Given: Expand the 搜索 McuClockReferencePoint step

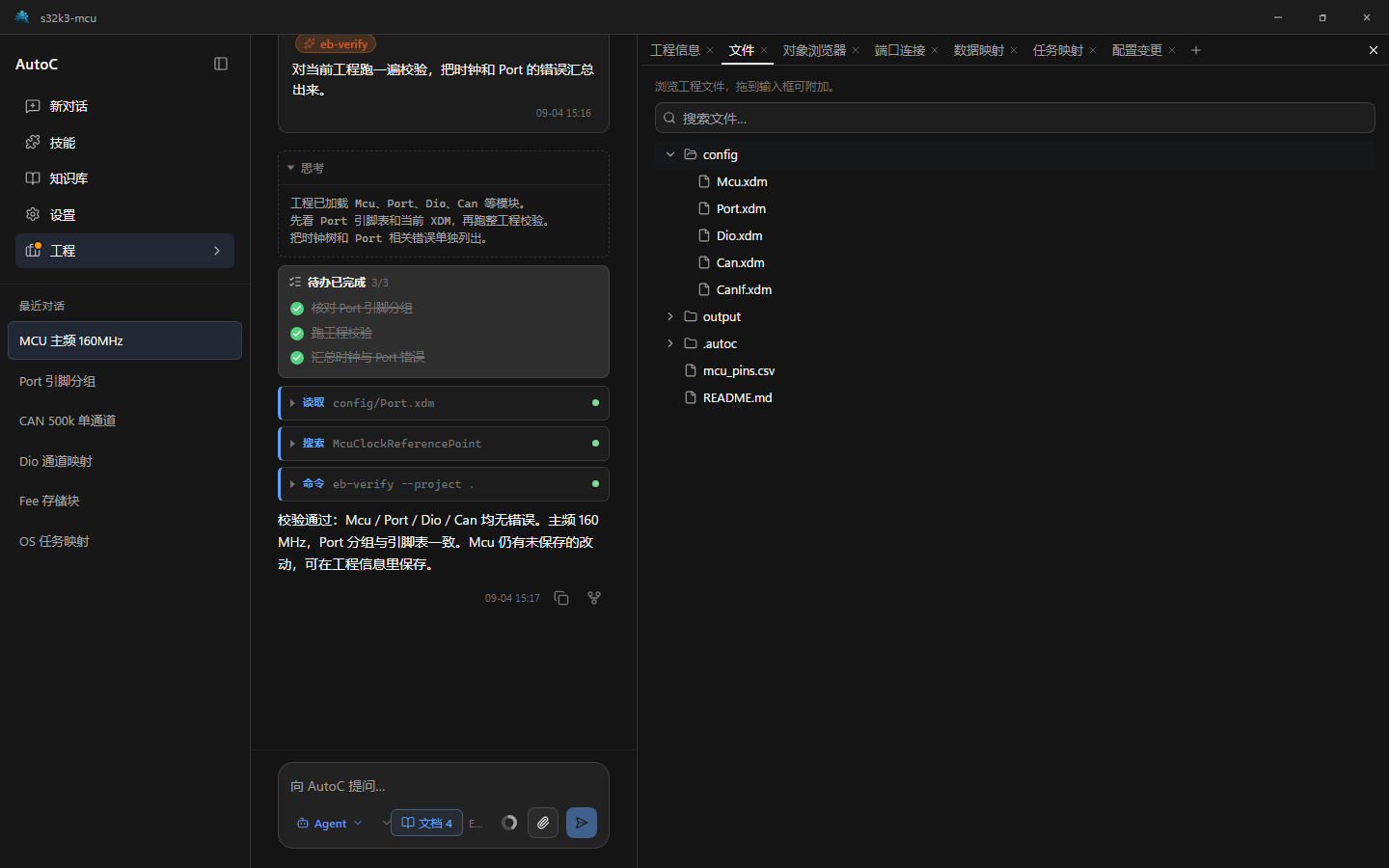Looking at the screenshot, I should point(444,444).
